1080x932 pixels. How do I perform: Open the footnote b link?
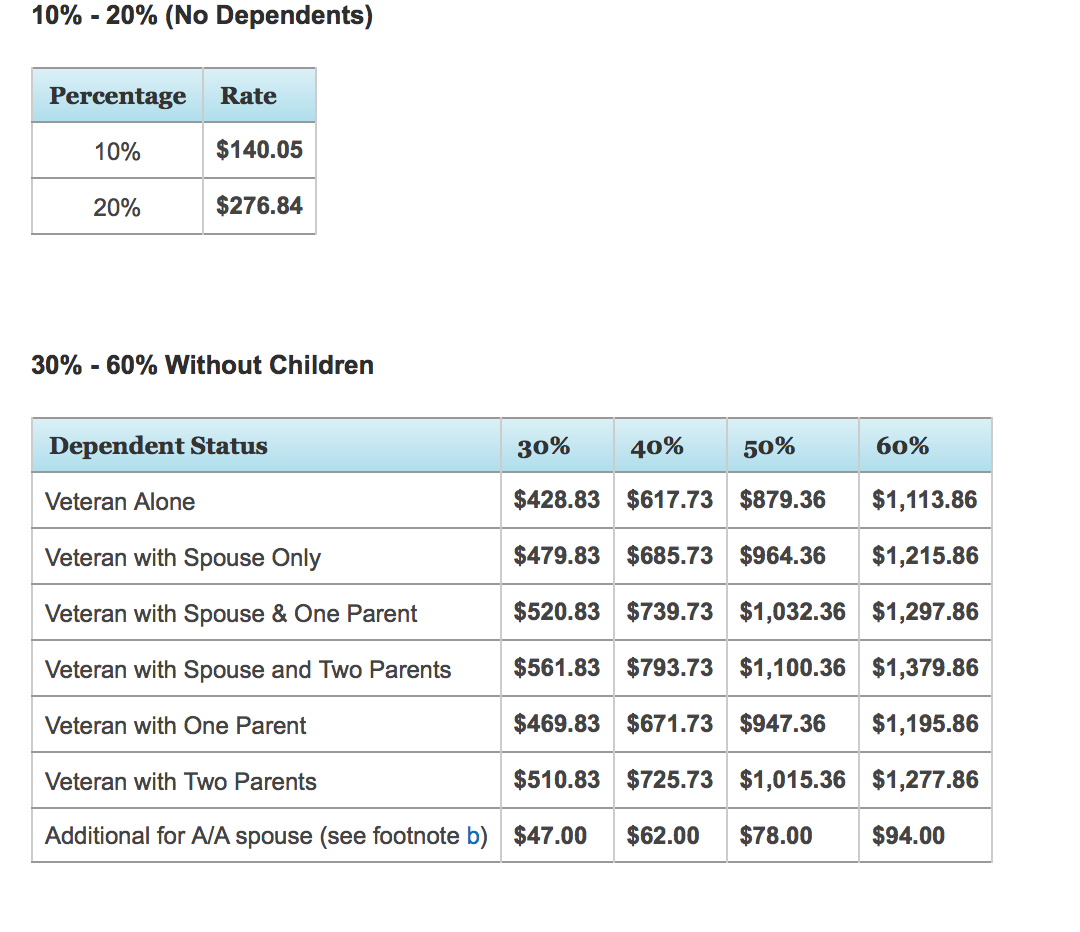coord(473,836)
